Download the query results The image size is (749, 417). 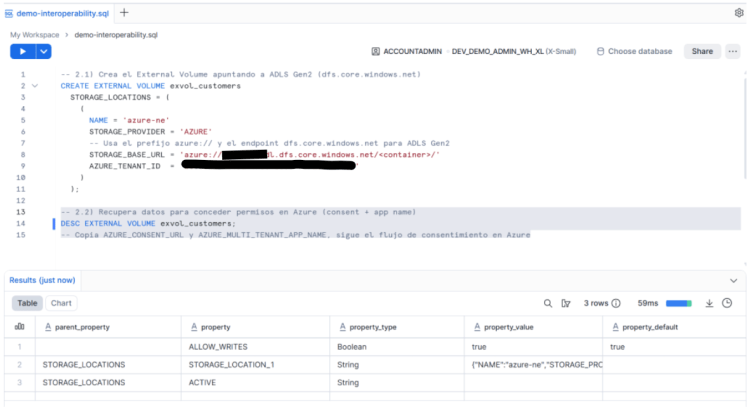(709, 303)
